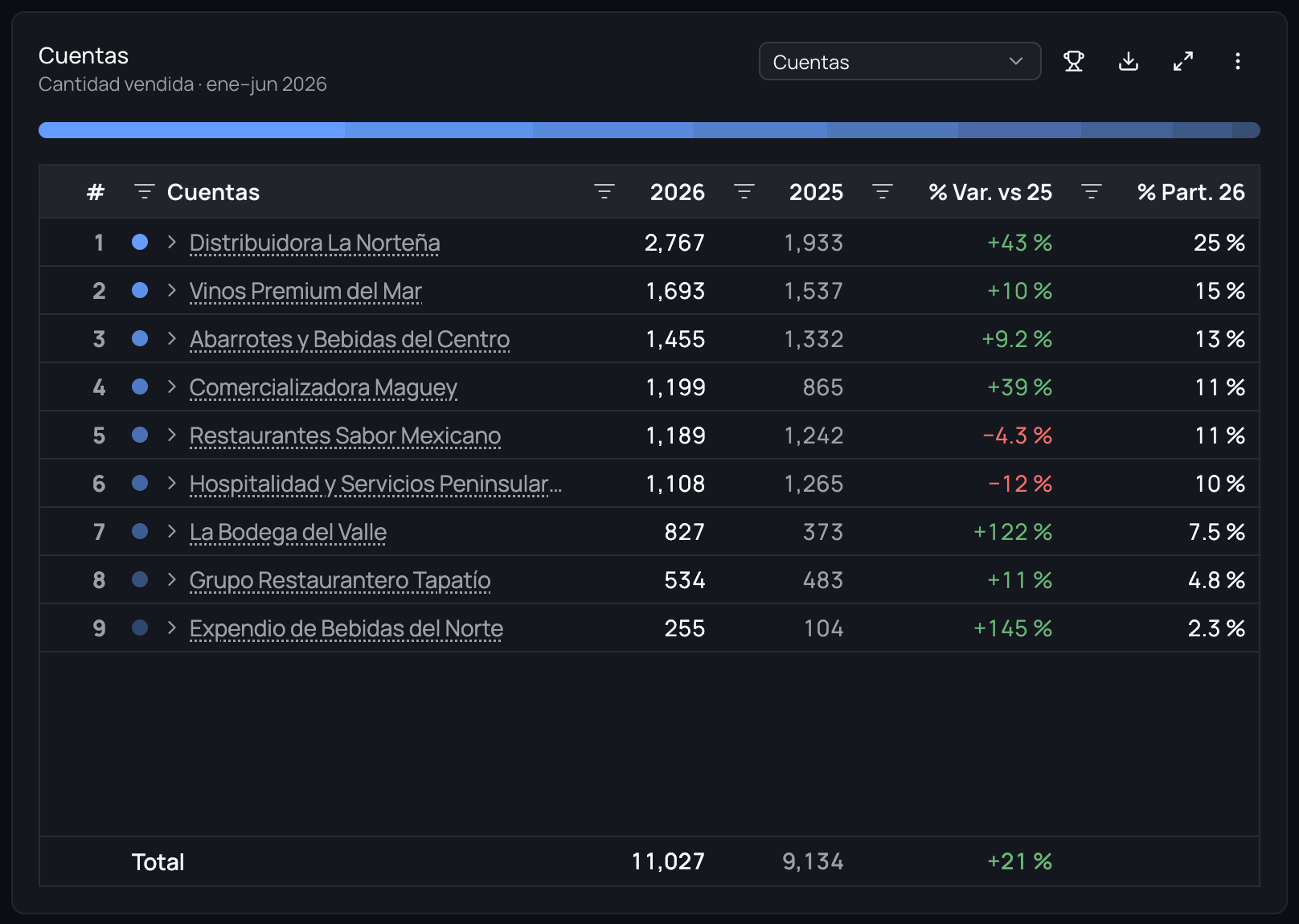Click first segment of the share bar

click(192, 130)
